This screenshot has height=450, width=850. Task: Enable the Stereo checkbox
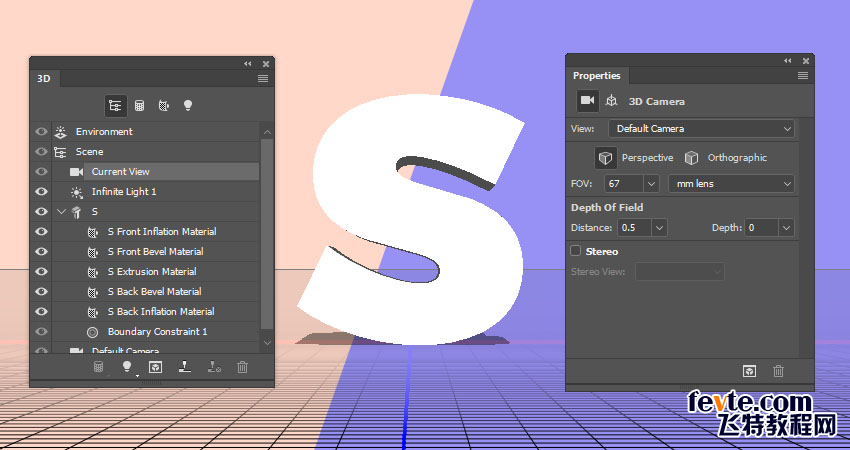tap(576, 251)
